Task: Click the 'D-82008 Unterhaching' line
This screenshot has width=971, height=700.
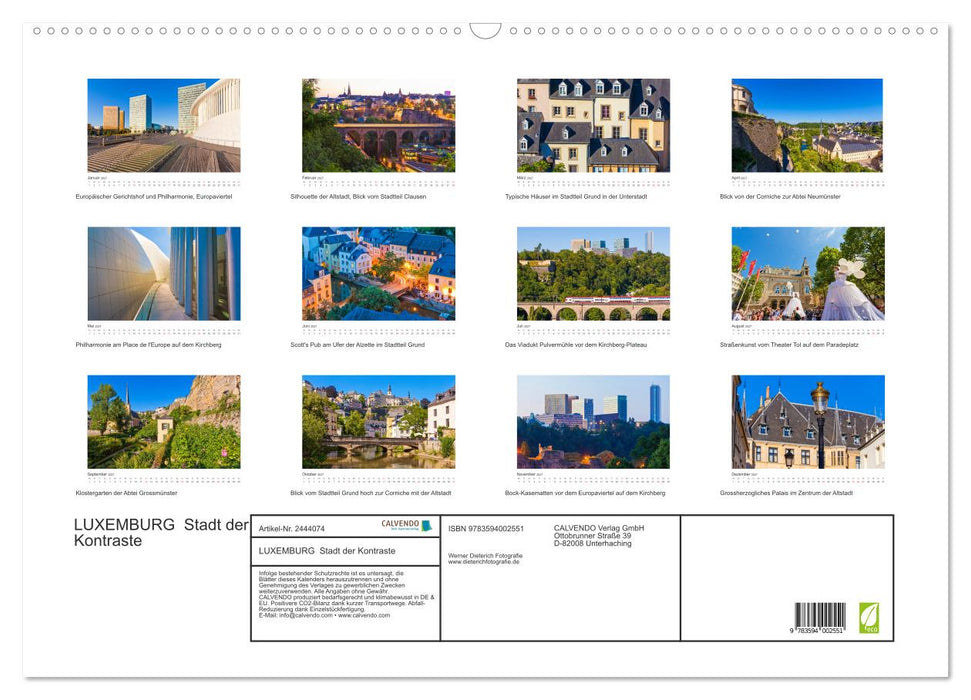Action: point(593,543)
